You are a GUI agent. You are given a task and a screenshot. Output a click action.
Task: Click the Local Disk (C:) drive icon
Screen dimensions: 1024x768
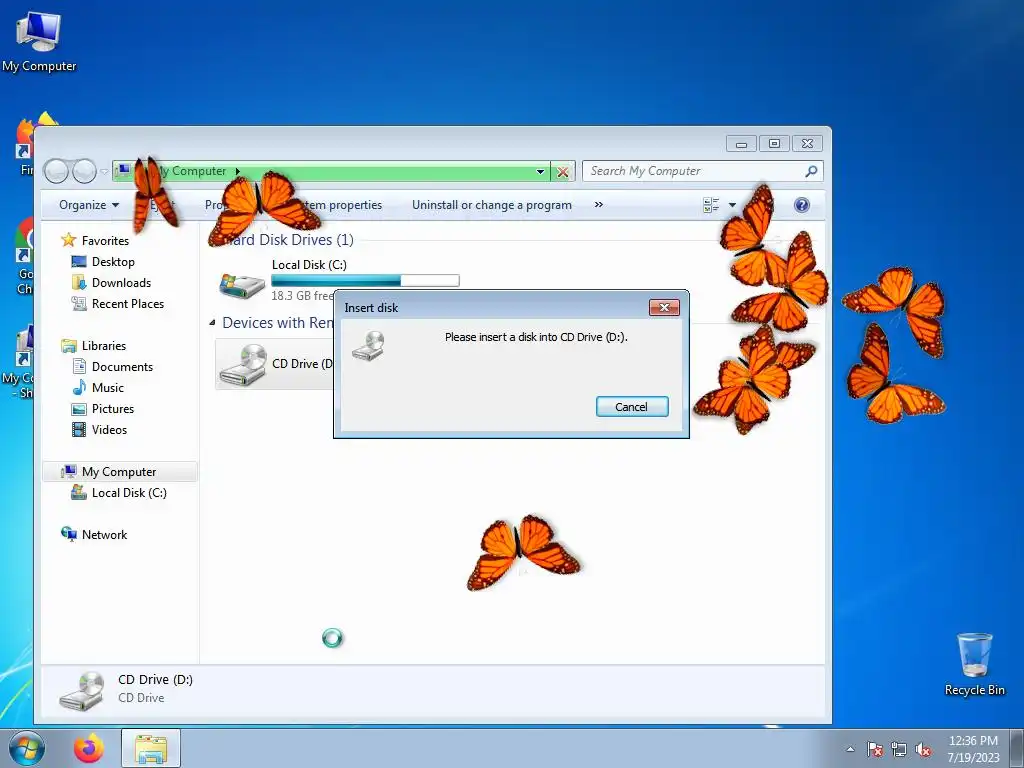coord(242,285)
